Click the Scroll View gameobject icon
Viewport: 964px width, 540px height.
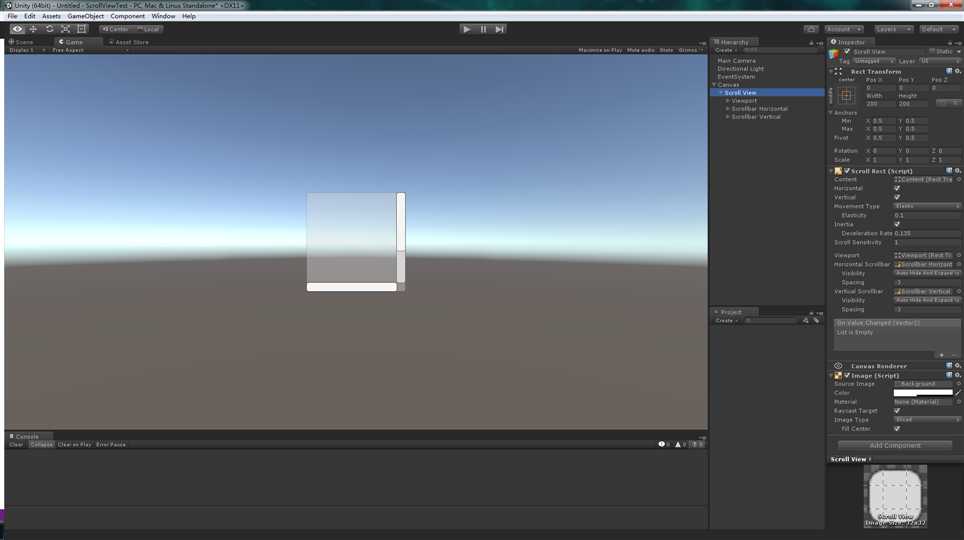(834, 54)
